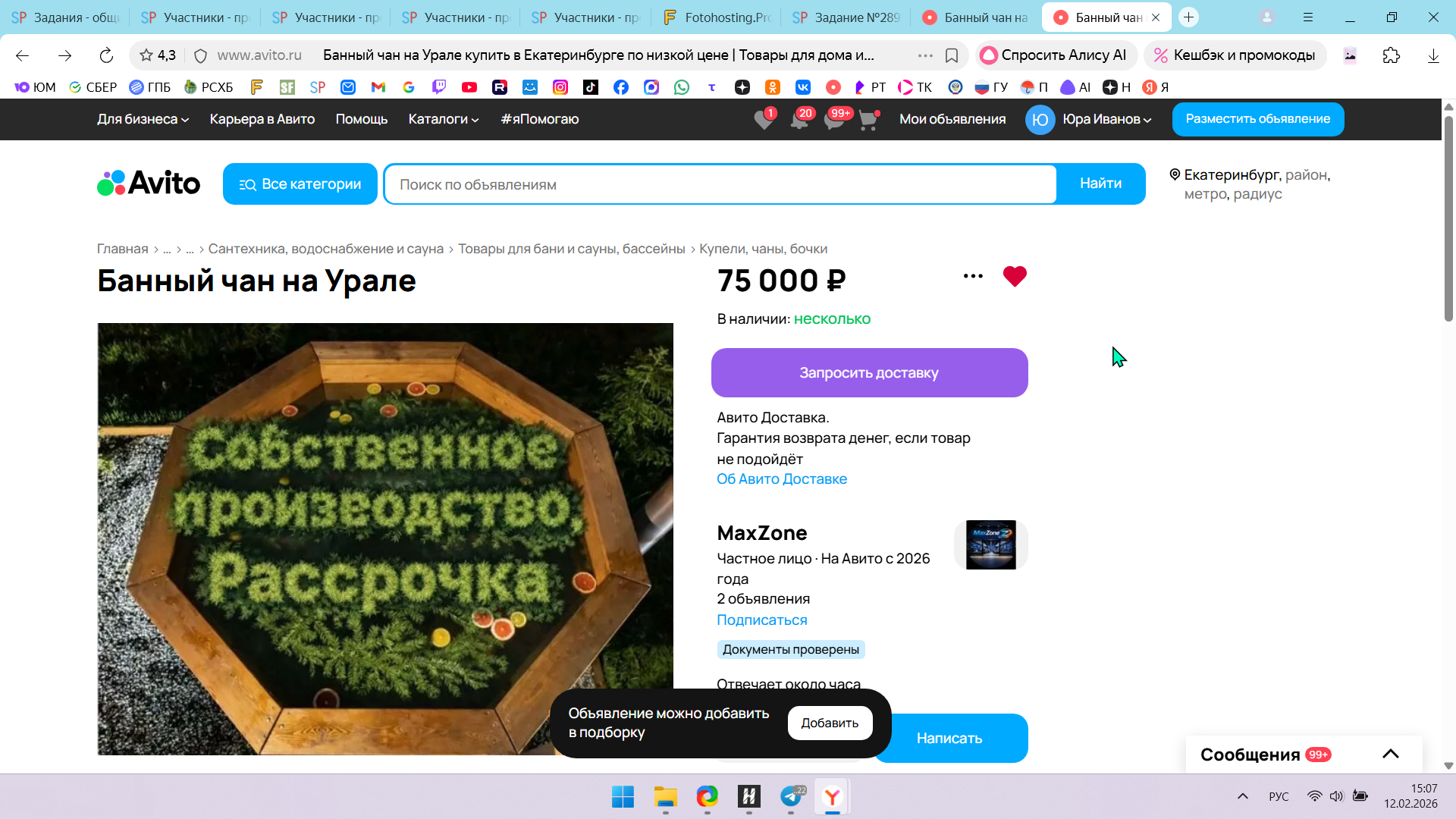Expand the Сообщения chat panel

pos(1390,754)
